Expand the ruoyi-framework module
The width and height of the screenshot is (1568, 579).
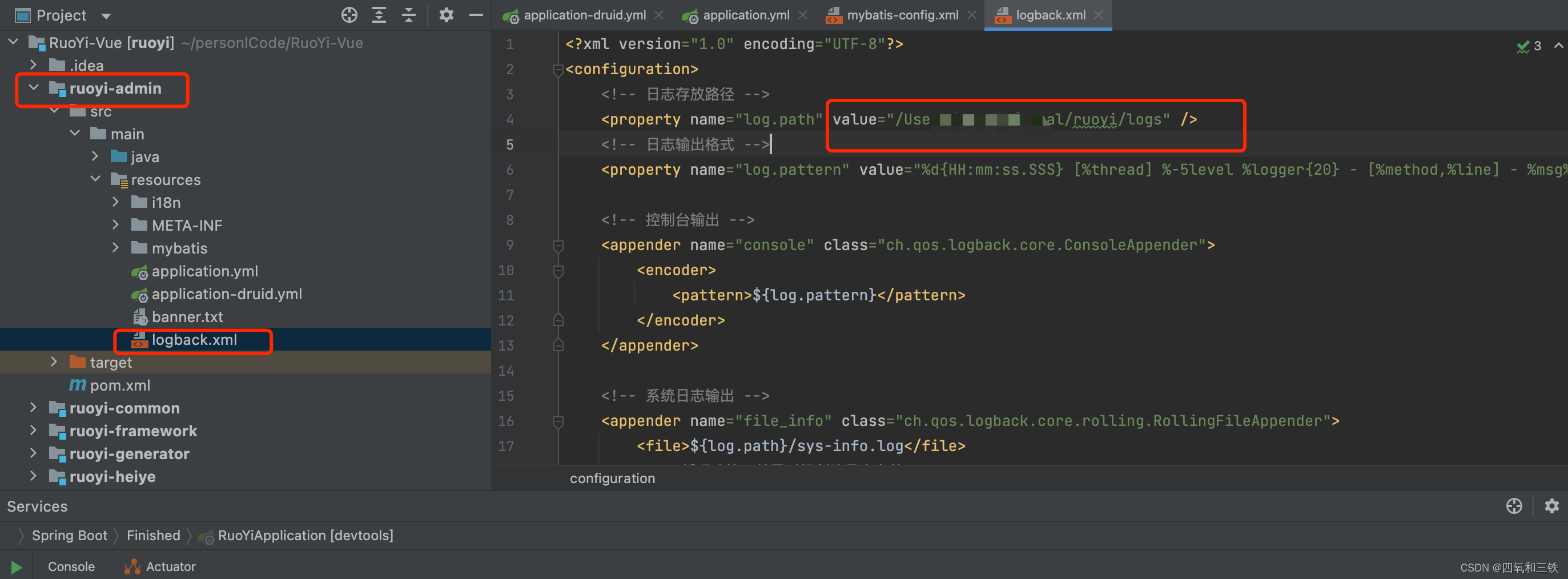tap(34, 431)
